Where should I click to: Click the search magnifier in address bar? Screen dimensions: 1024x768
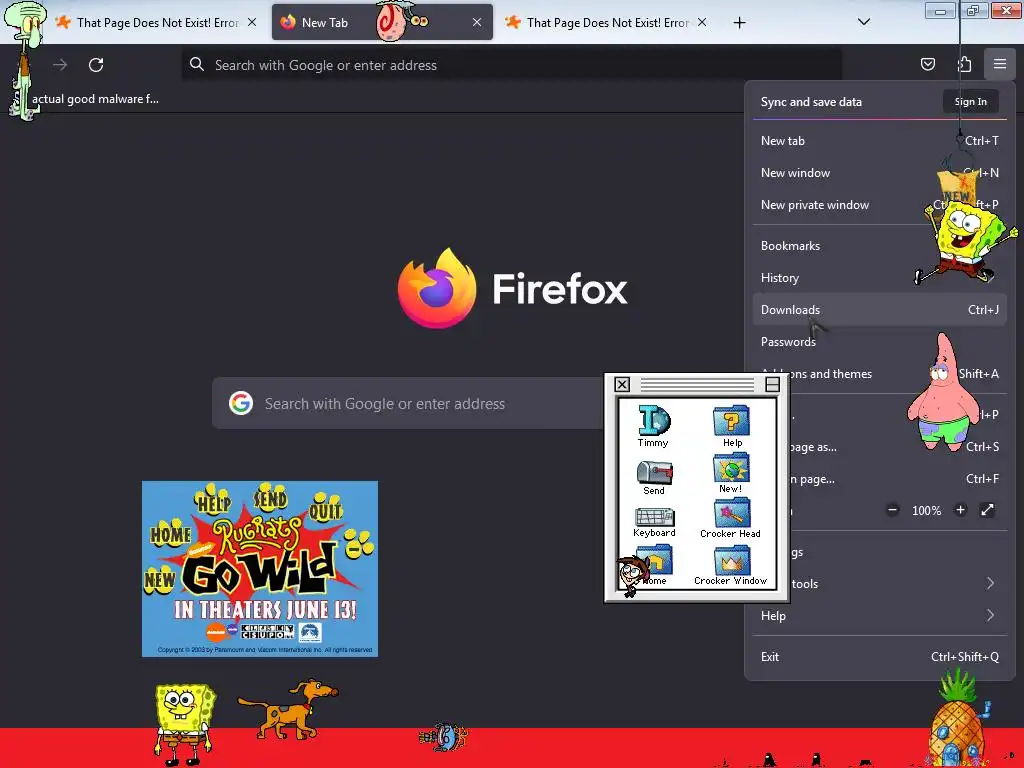(197, 64)
